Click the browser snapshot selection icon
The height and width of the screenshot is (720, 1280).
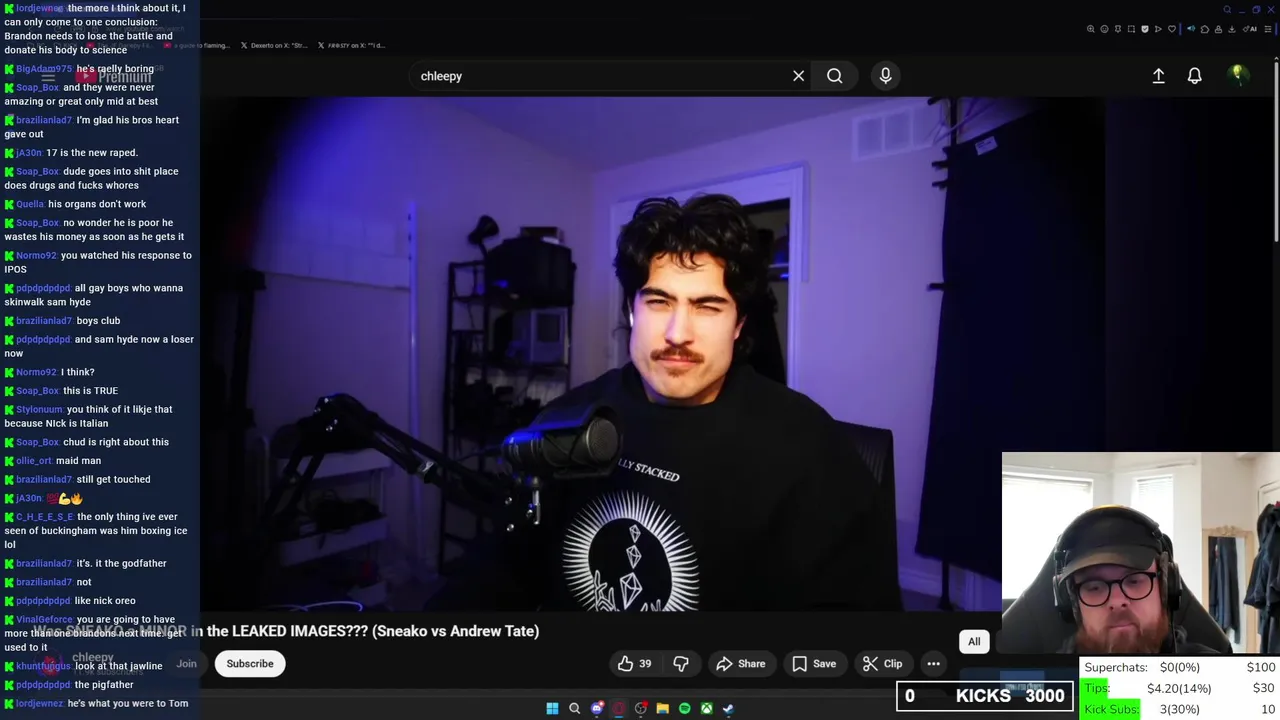coord(1131,29)
